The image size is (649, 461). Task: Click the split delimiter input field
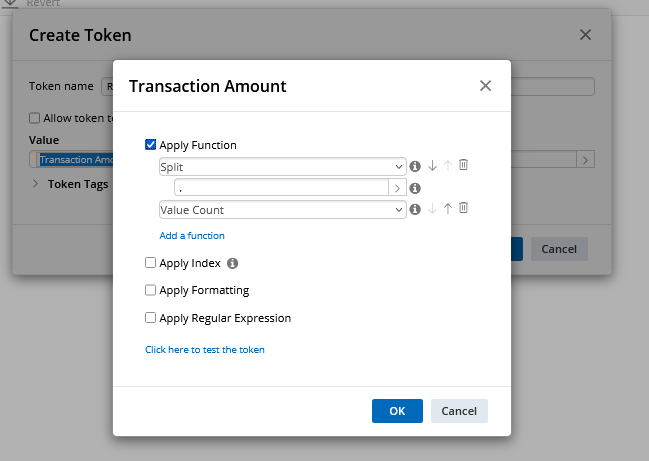281,188
